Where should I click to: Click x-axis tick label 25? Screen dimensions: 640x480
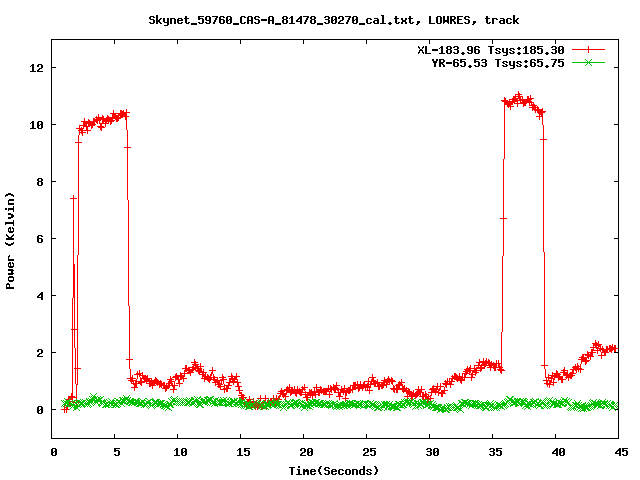tap(369, 452)
